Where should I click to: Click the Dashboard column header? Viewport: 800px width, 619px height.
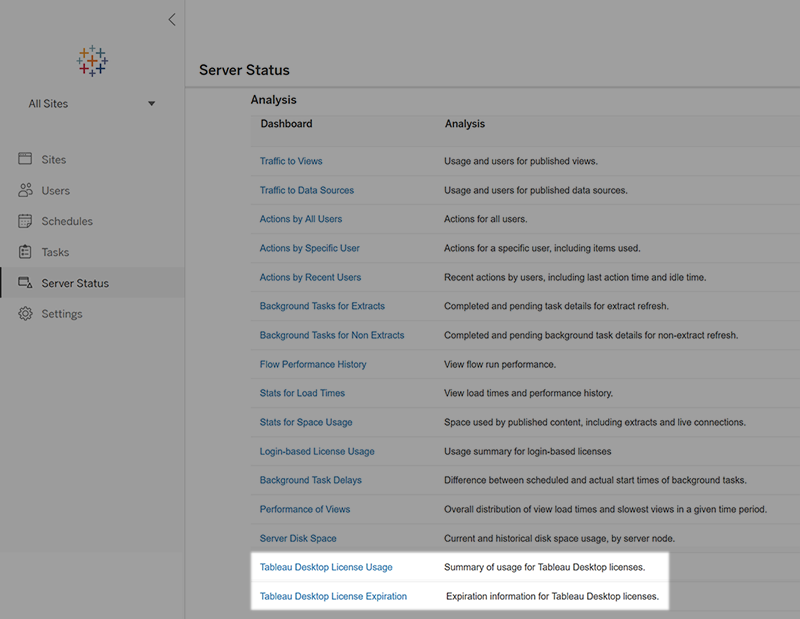click(286, 123)
